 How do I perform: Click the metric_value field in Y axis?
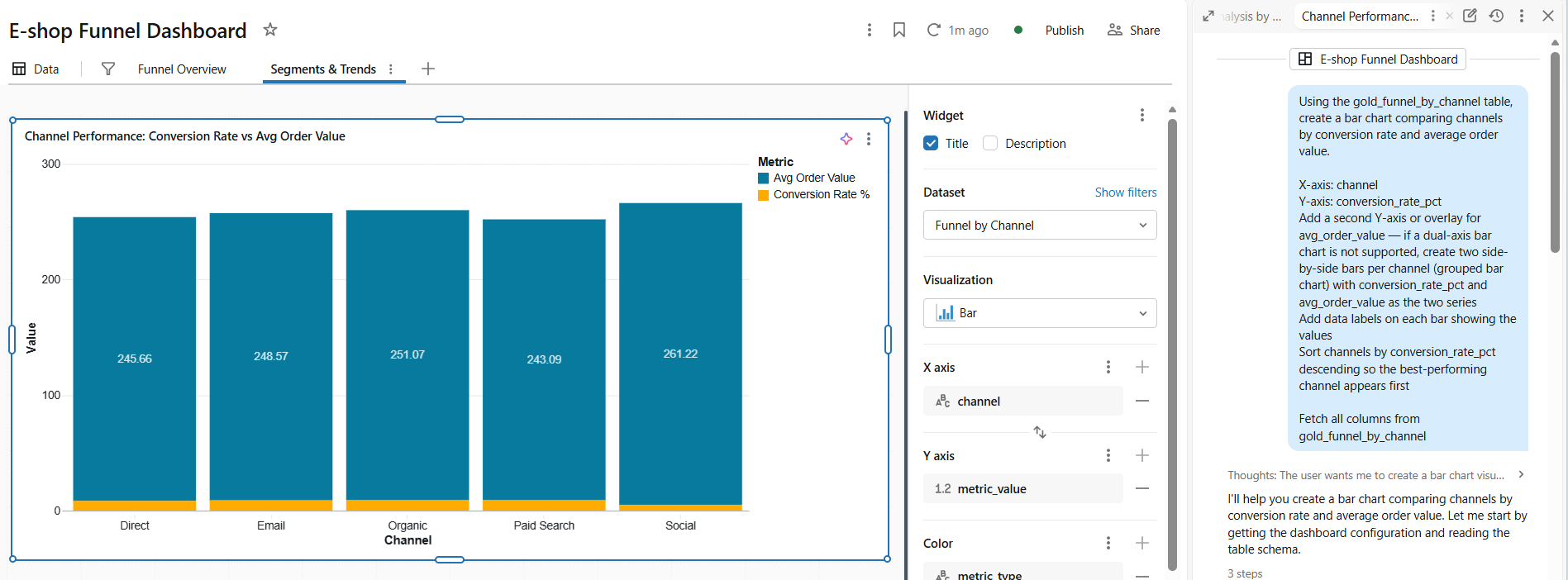[1023, 488]
